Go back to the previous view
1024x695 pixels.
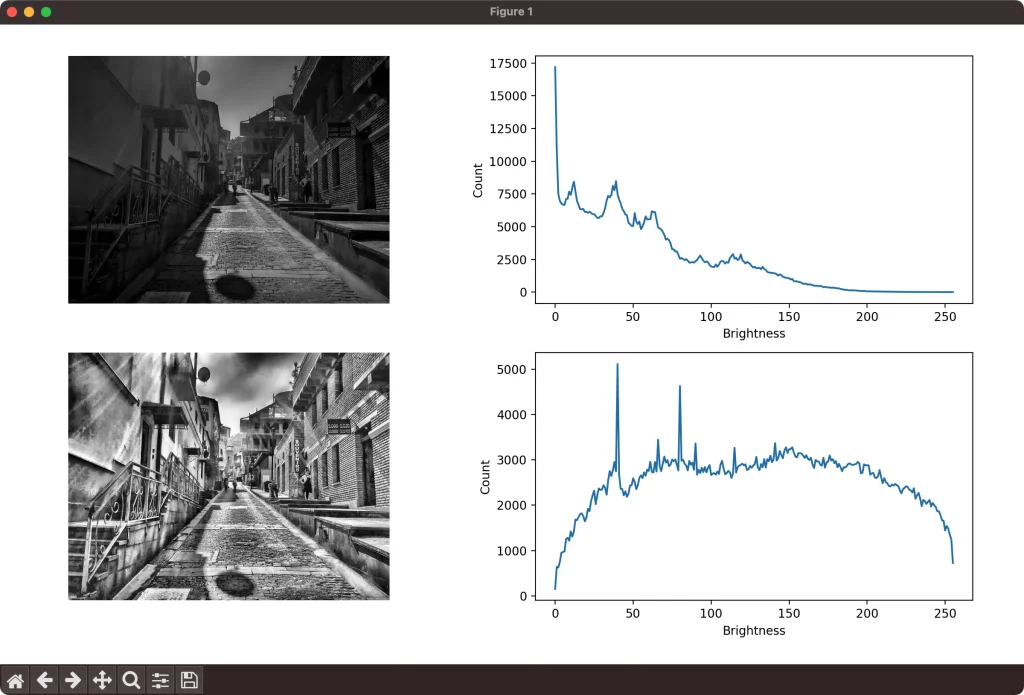(44, 681)
